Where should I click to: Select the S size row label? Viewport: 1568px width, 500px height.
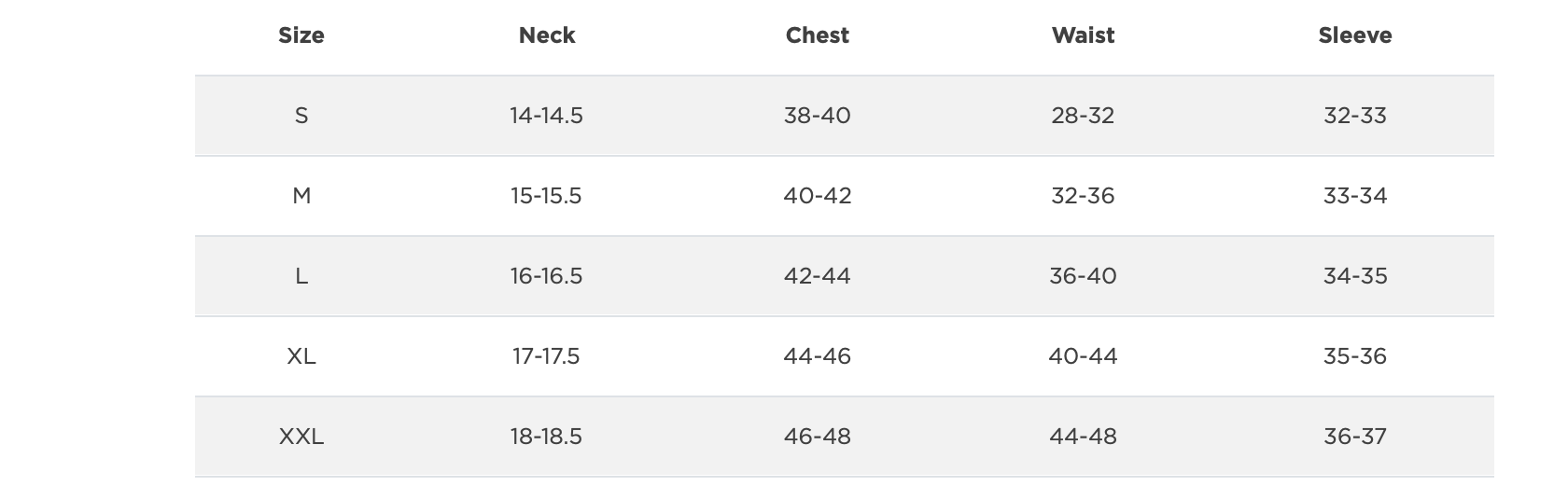coord(301,116)
